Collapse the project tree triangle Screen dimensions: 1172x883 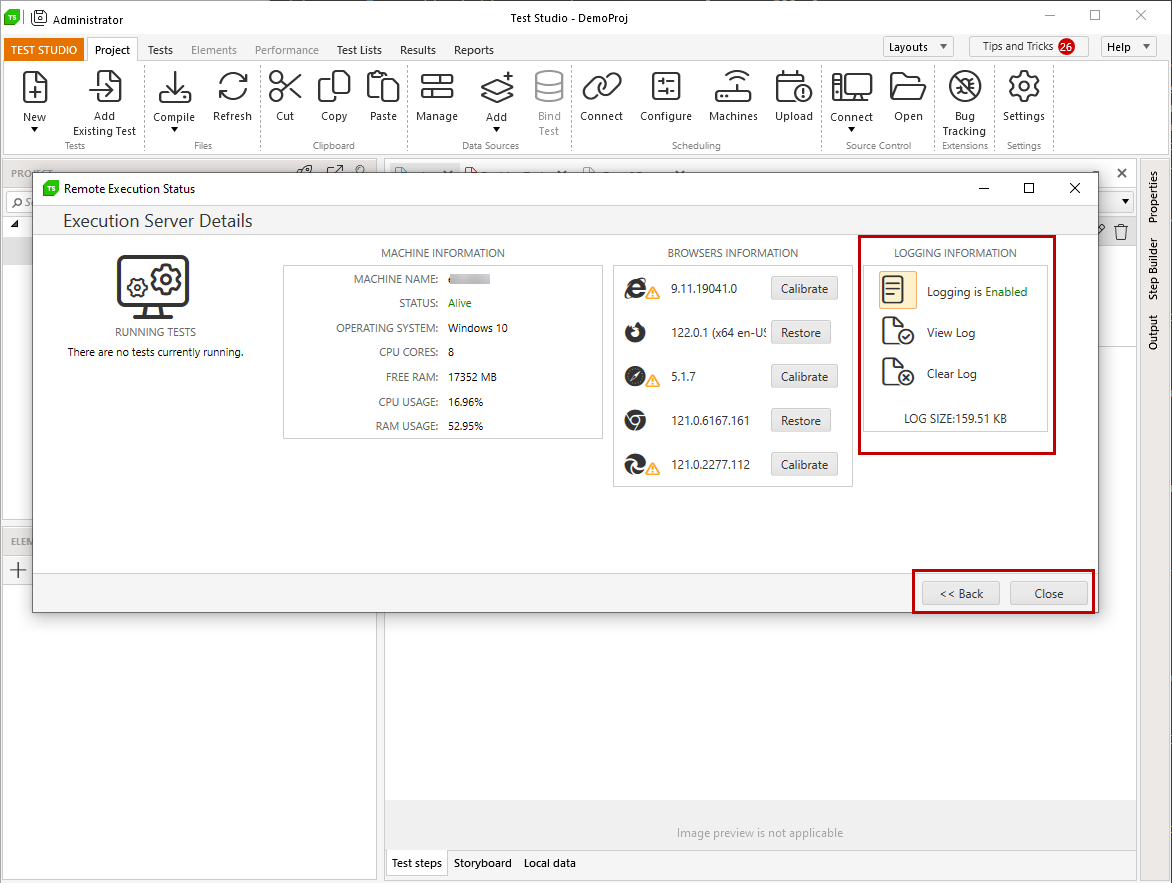coord(15,224)
